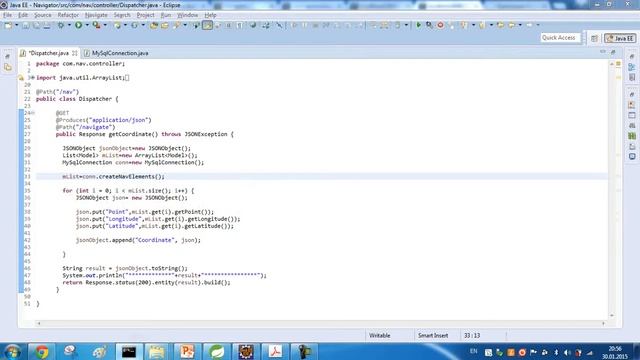The height and width of the screenshot is (360, 640).
Task: Select the Java EE perspective button
Action: pos(620,38)
